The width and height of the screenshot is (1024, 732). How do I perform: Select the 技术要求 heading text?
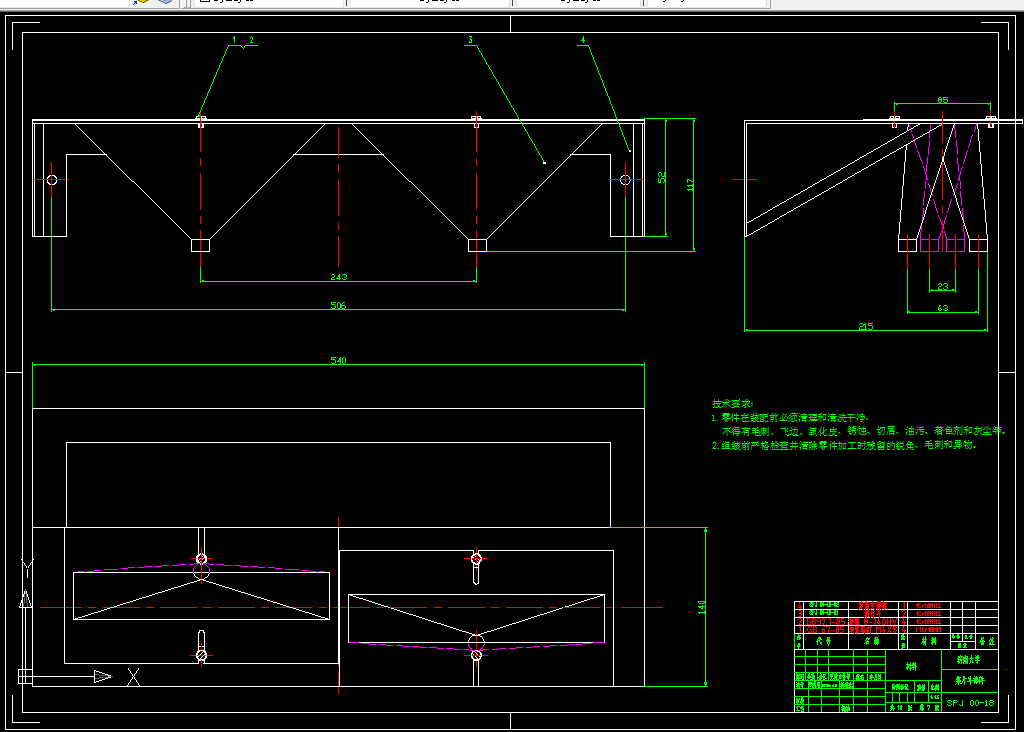(x=732, y=404)
